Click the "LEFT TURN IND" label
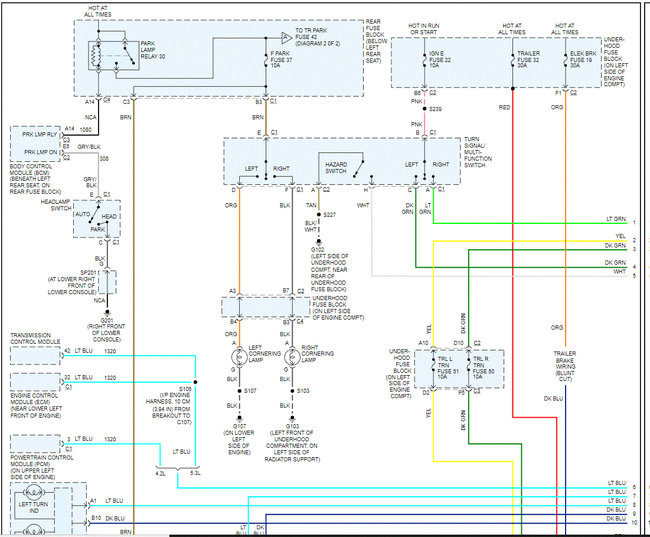The image size is (650, 537). [x=33, y=508]
